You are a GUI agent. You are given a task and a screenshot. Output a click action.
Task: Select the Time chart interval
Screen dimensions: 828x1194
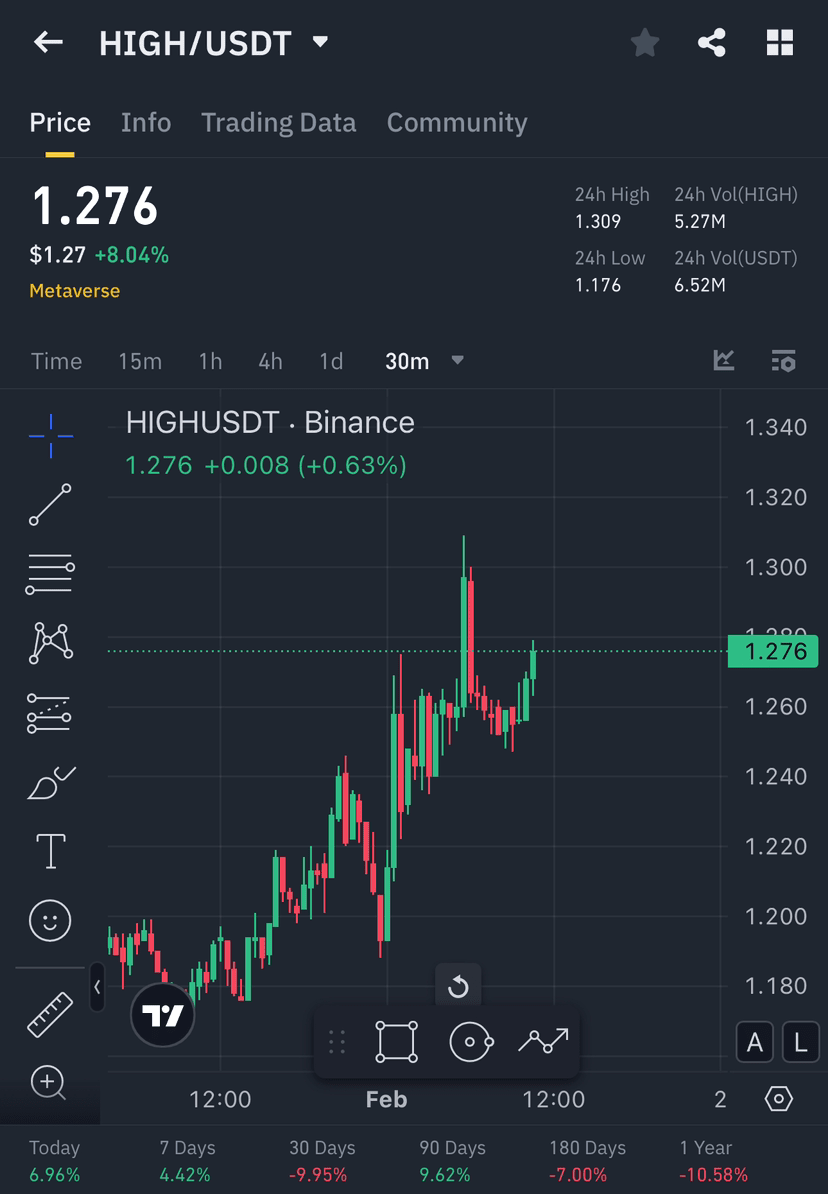[x=56, y=361]
